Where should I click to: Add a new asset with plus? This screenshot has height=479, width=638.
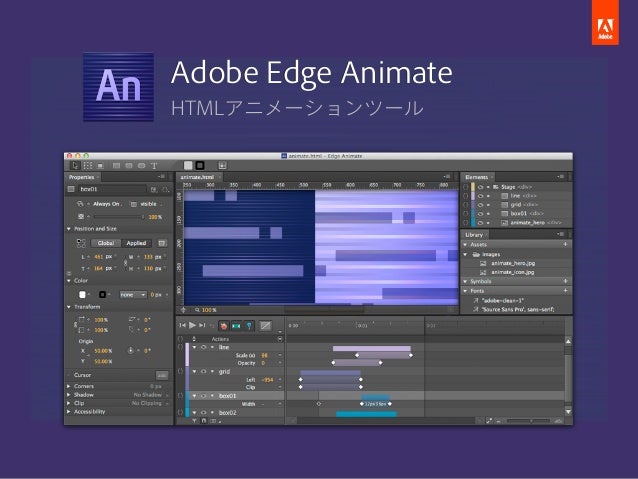click(565, 244)
